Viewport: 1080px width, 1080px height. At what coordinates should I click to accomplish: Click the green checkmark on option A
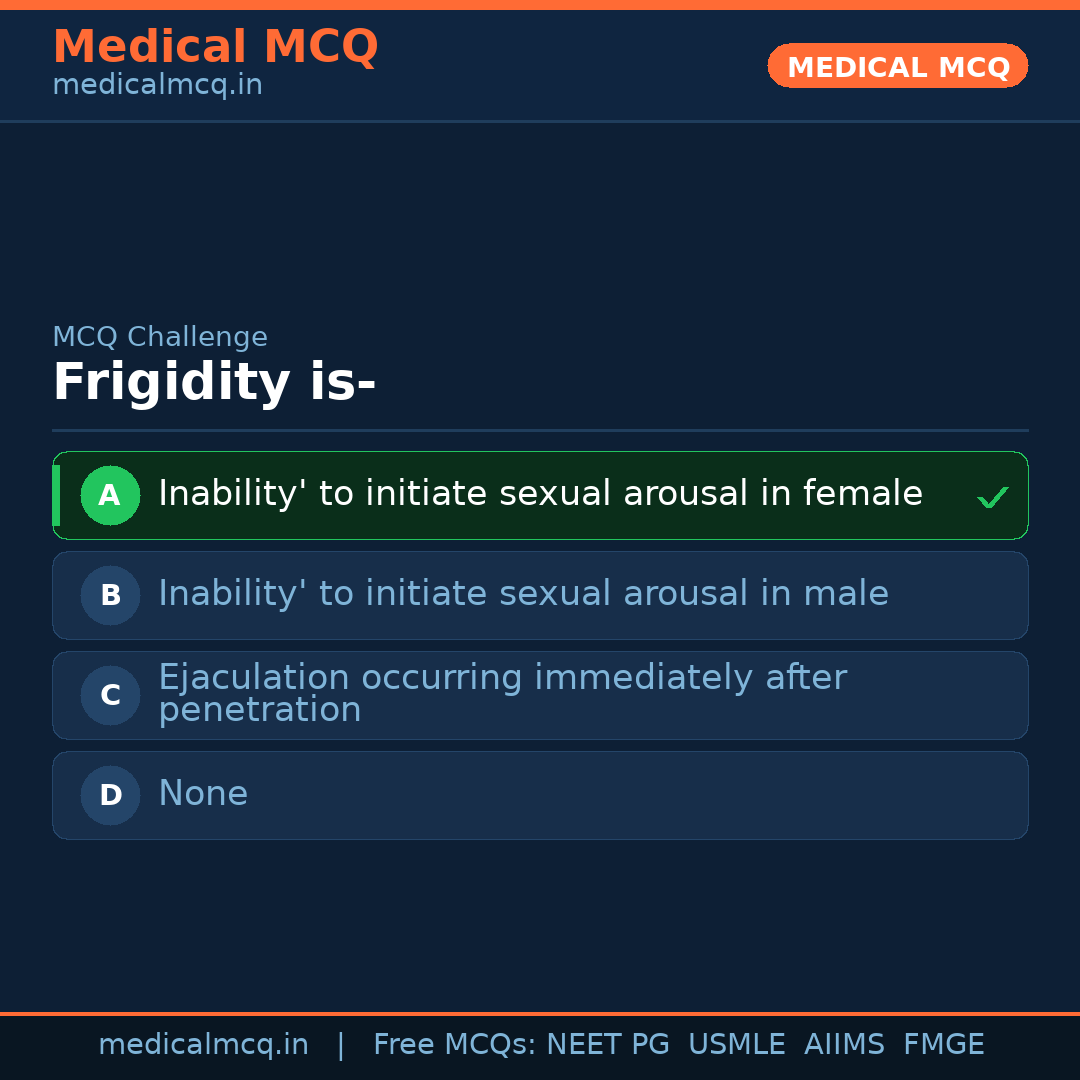click(992, 497)
